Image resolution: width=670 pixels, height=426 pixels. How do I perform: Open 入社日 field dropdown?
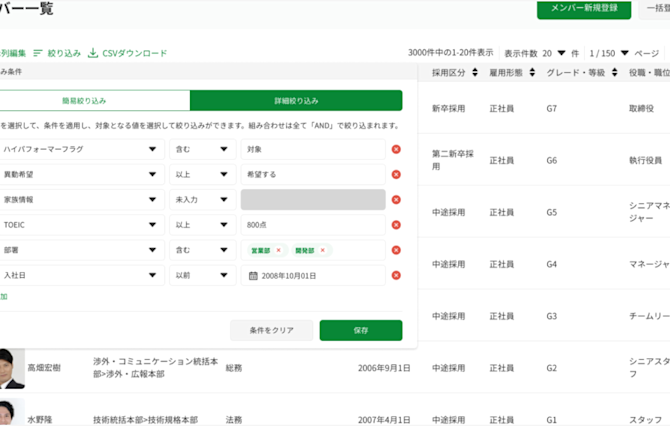81,275
